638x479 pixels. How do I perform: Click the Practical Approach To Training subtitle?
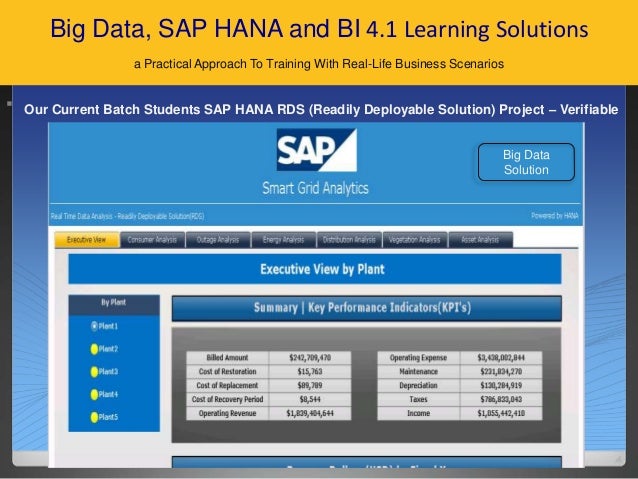[319, 64]
